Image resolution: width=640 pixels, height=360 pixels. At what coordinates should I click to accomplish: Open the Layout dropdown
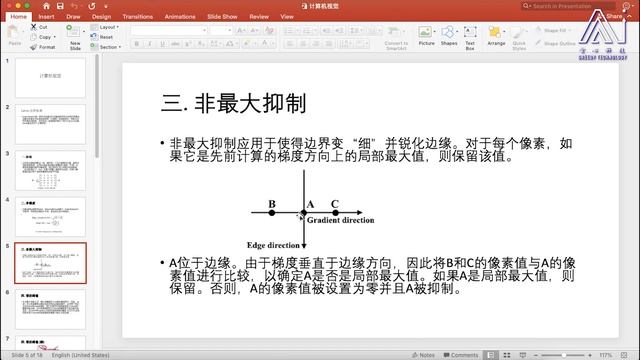[105, 27]
